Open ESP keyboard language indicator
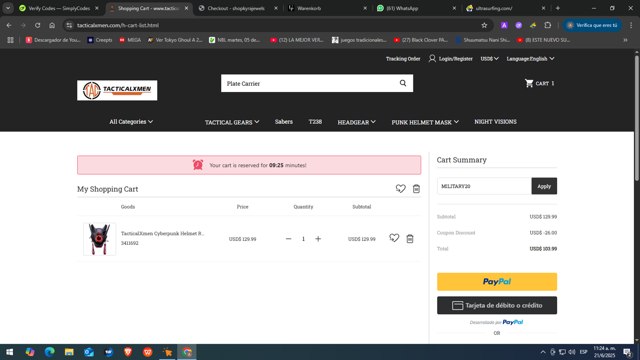The width and height of the screenshot is (640, 360). (x=584, y=352)
